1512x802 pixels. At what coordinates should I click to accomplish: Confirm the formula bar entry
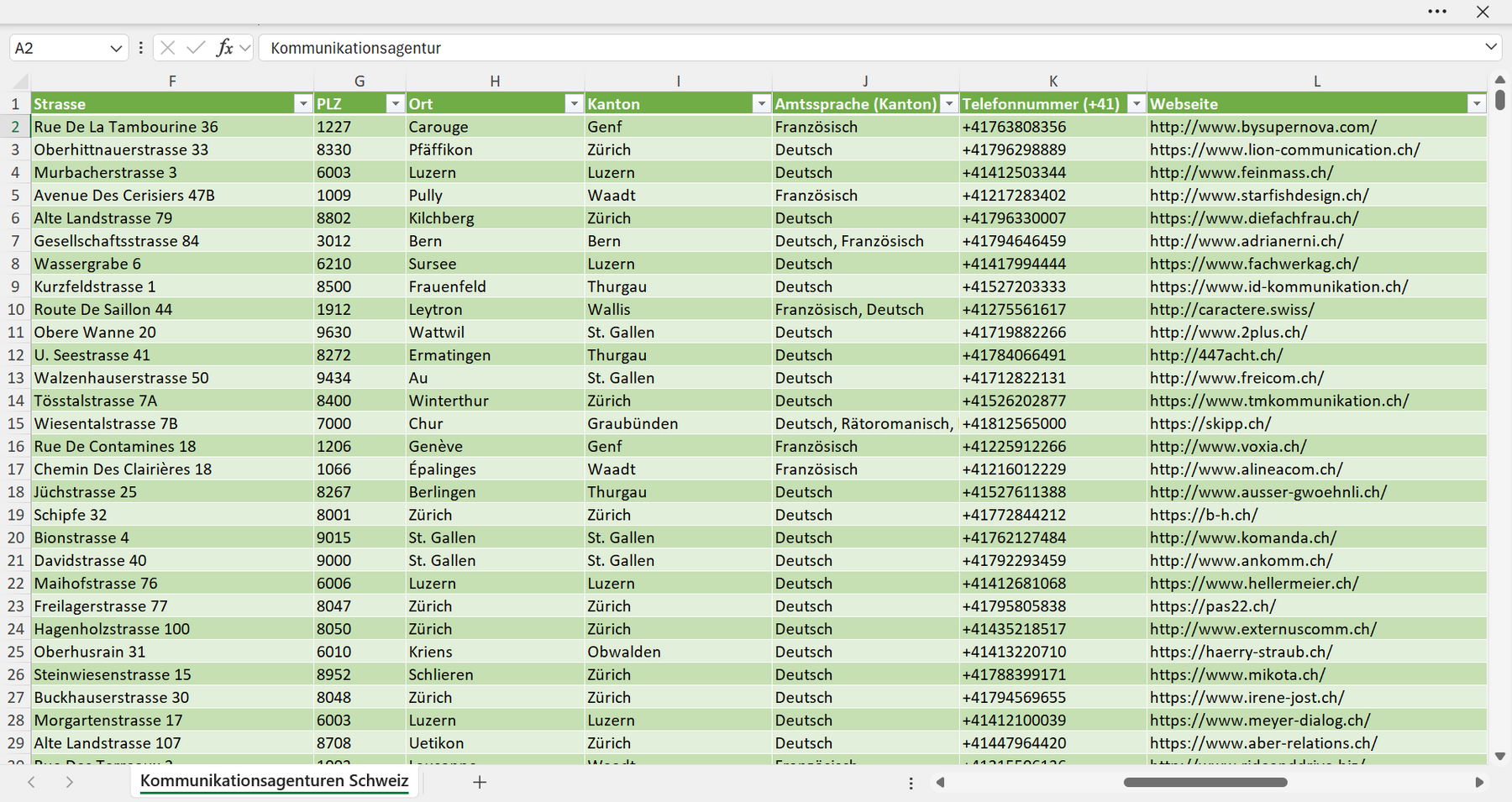pyautogui.click(x=196, y=48)
